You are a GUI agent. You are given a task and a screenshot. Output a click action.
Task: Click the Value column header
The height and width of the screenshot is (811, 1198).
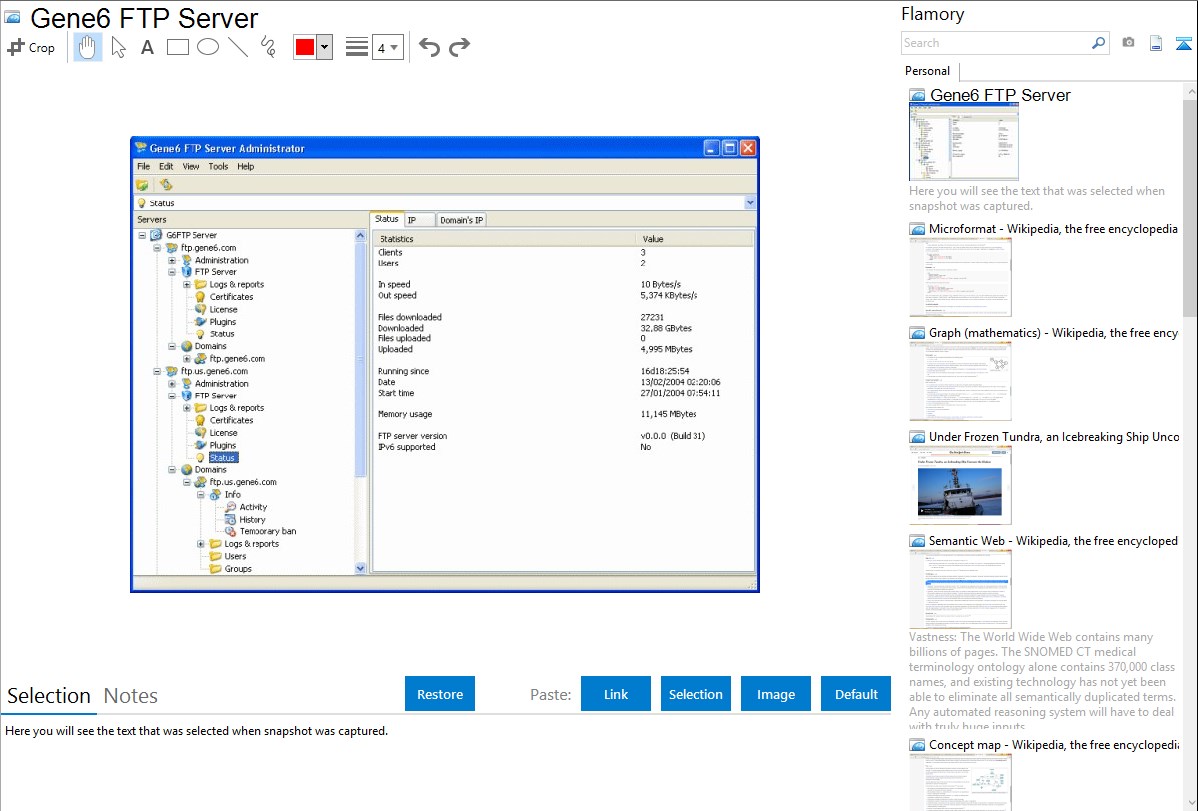[695, 239]
